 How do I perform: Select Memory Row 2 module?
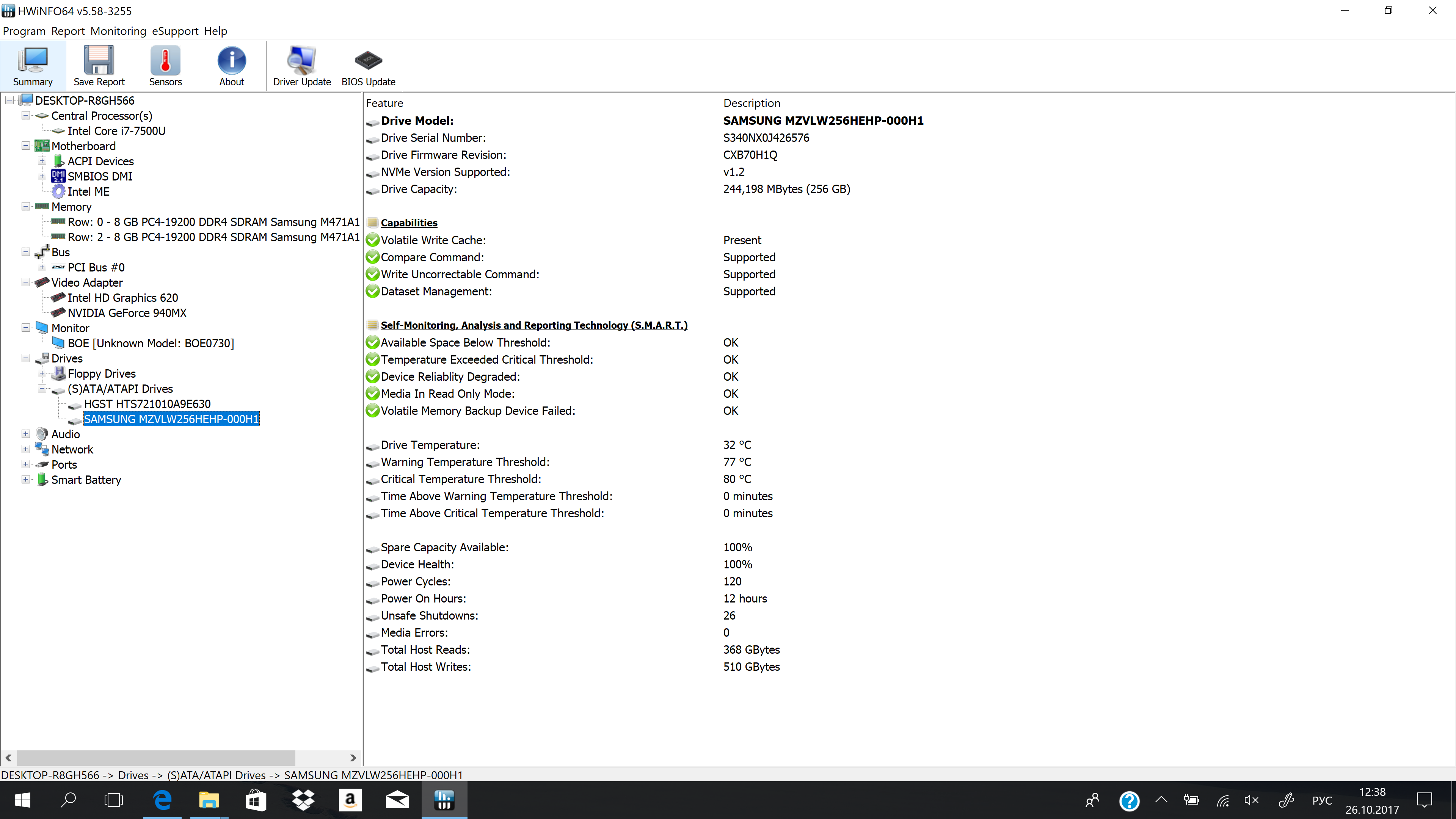pyautogui.click(x=213, y=237)
